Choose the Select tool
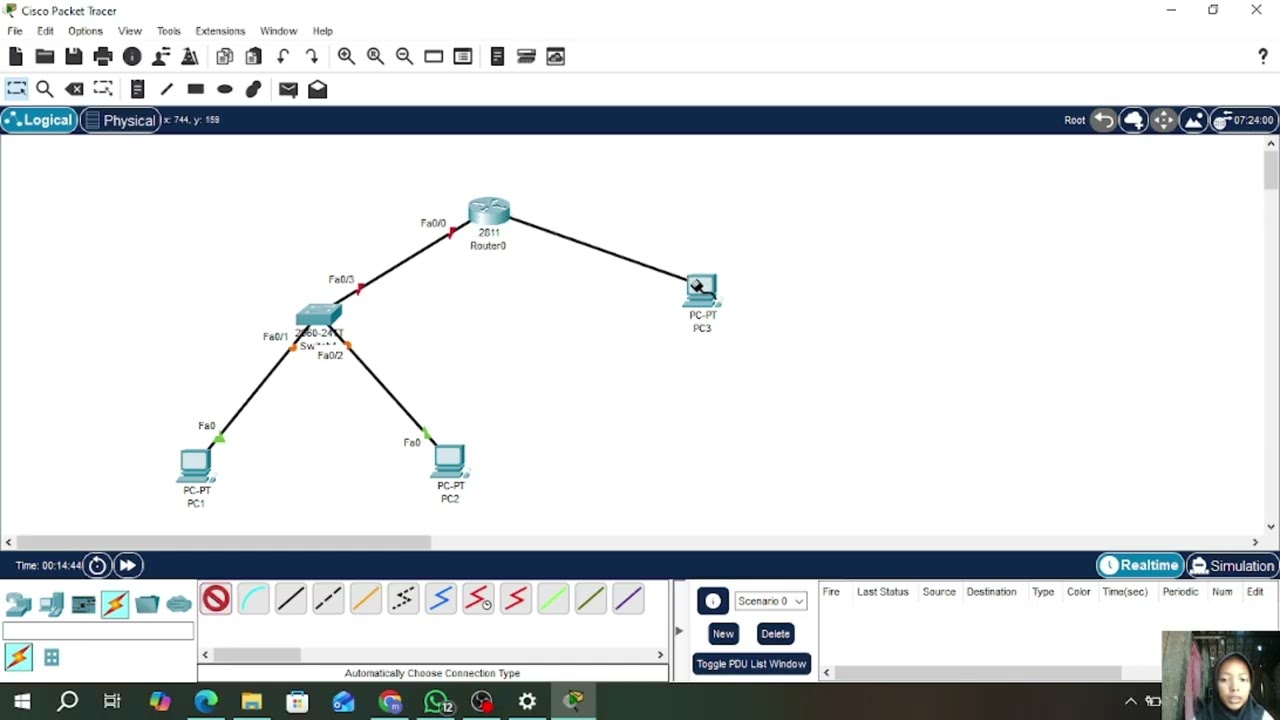 pos(16,89)
